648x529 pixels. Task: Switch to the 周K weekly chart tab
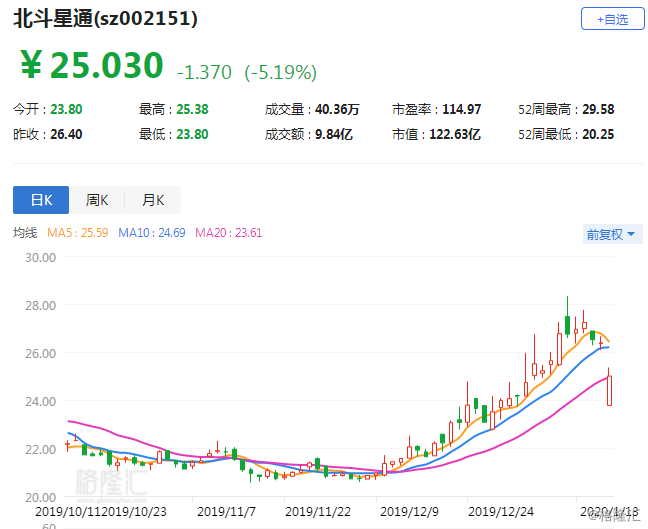click(97, 200)
